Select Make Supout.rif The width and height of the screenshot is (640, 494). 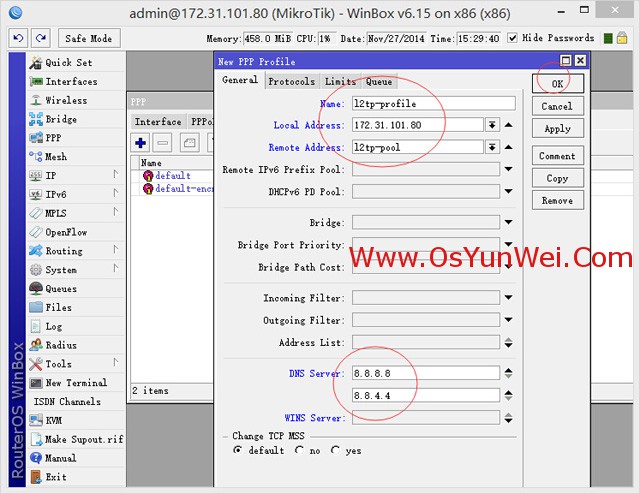[x=76, y=439]
